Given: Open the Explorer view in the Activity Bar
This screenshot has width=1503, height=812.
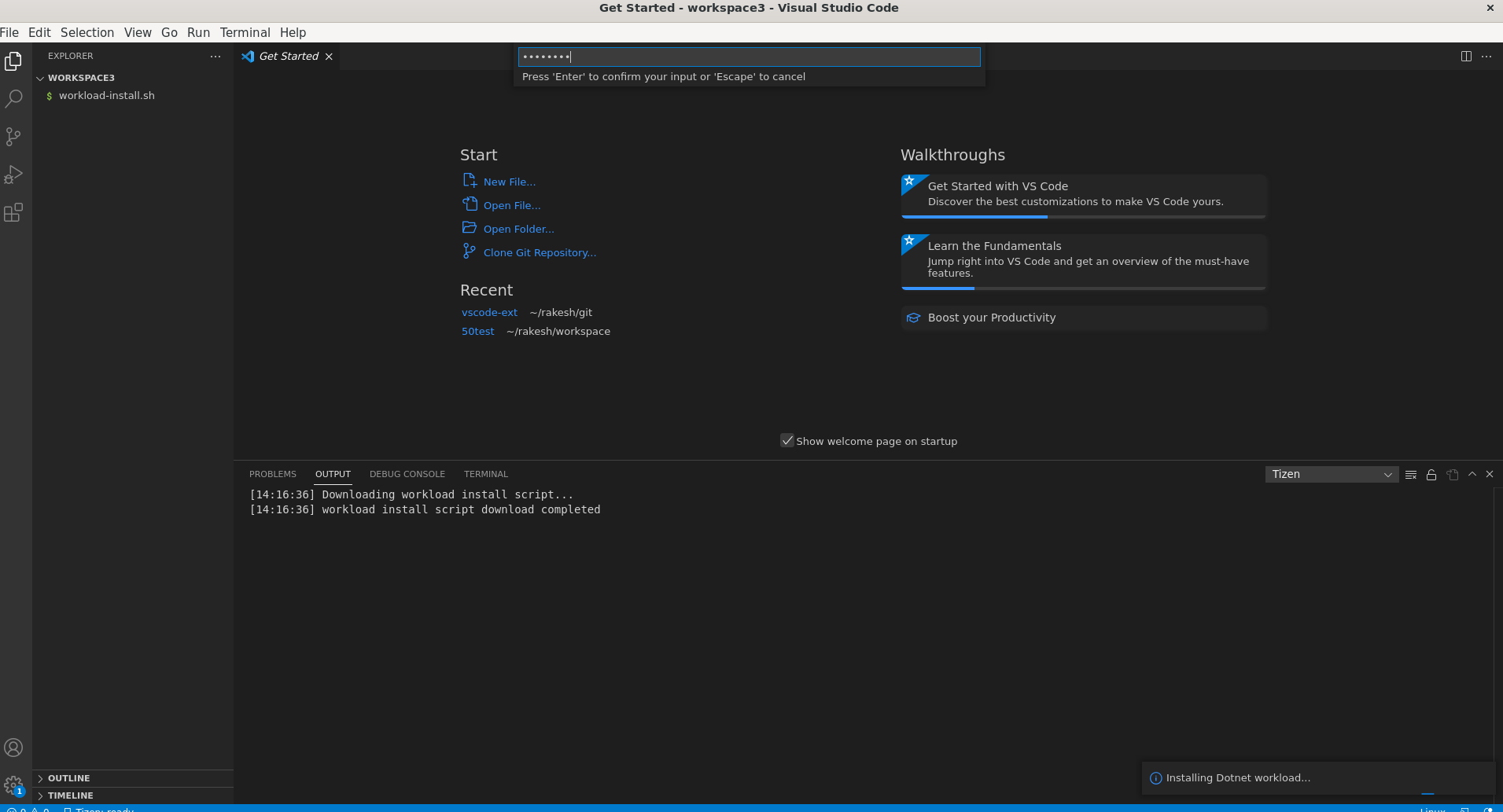Looking at the screenshot, I should (x=13, y=61).
